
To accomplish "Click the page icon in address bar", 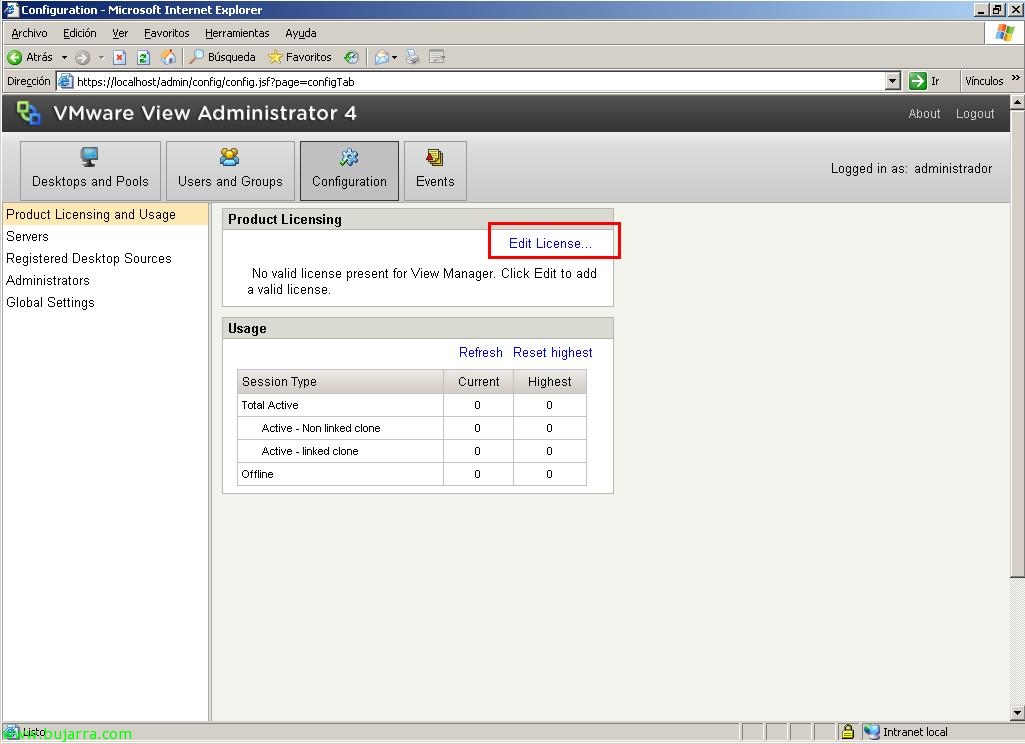I will pos(65,82).
